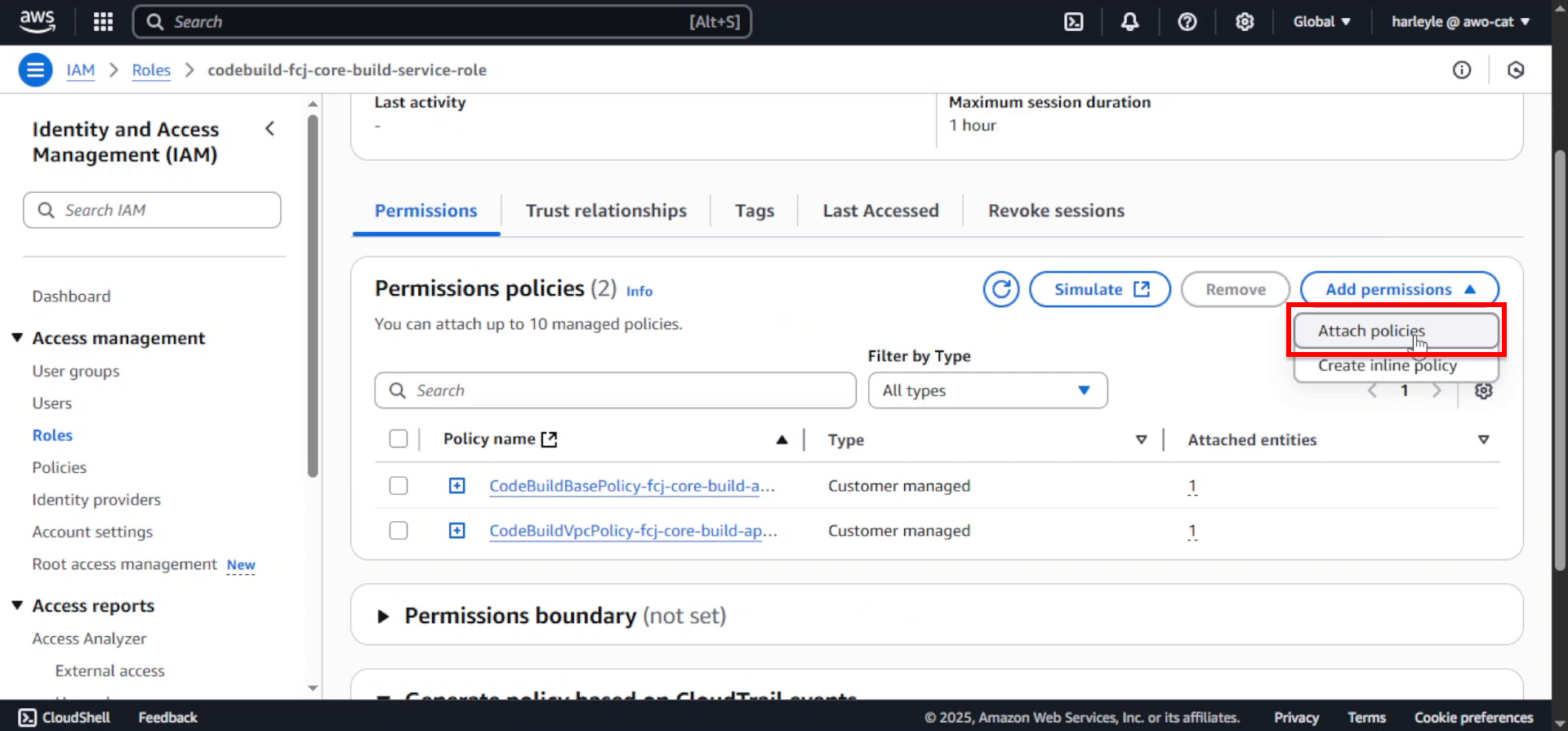This screenshot has width=1568, height=731.
Task: Open the Attached entities column sort arrow
Action: pyautogui.click(x=1484, y=440)
